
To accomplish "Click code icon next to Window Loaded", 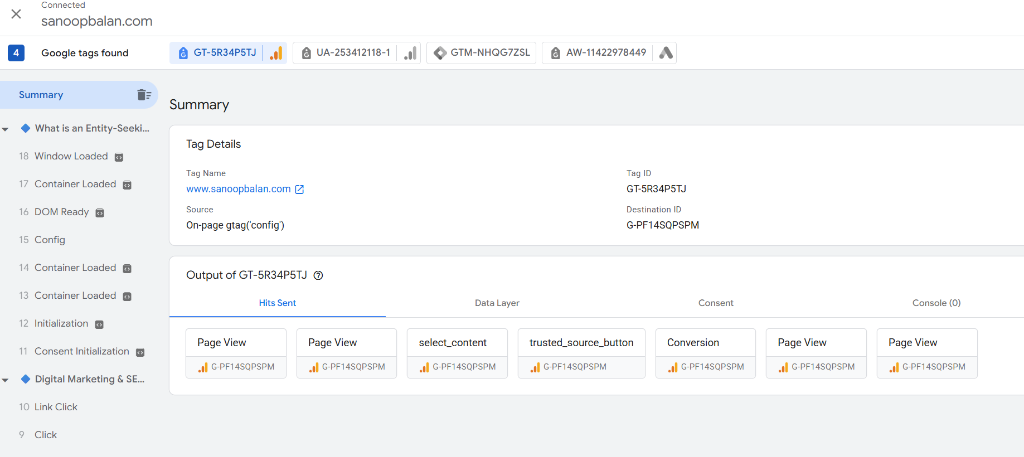I will [x=119, y=157].
